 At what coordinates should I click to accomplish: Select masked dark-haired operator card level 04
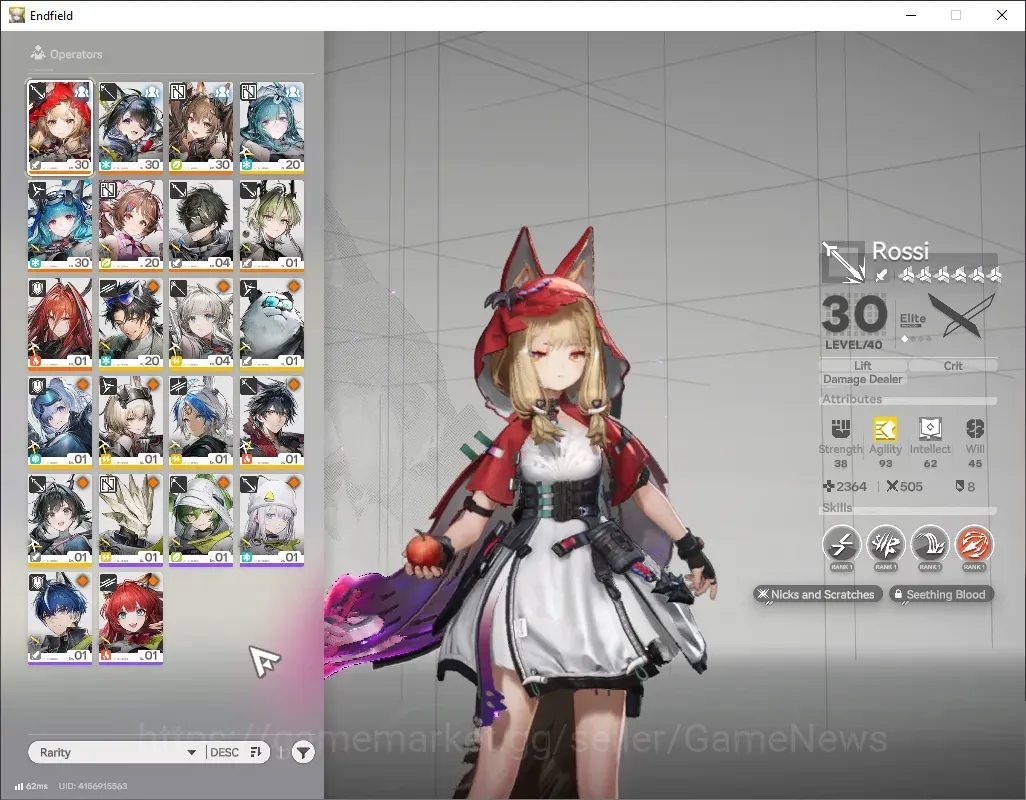pos(201,226)
